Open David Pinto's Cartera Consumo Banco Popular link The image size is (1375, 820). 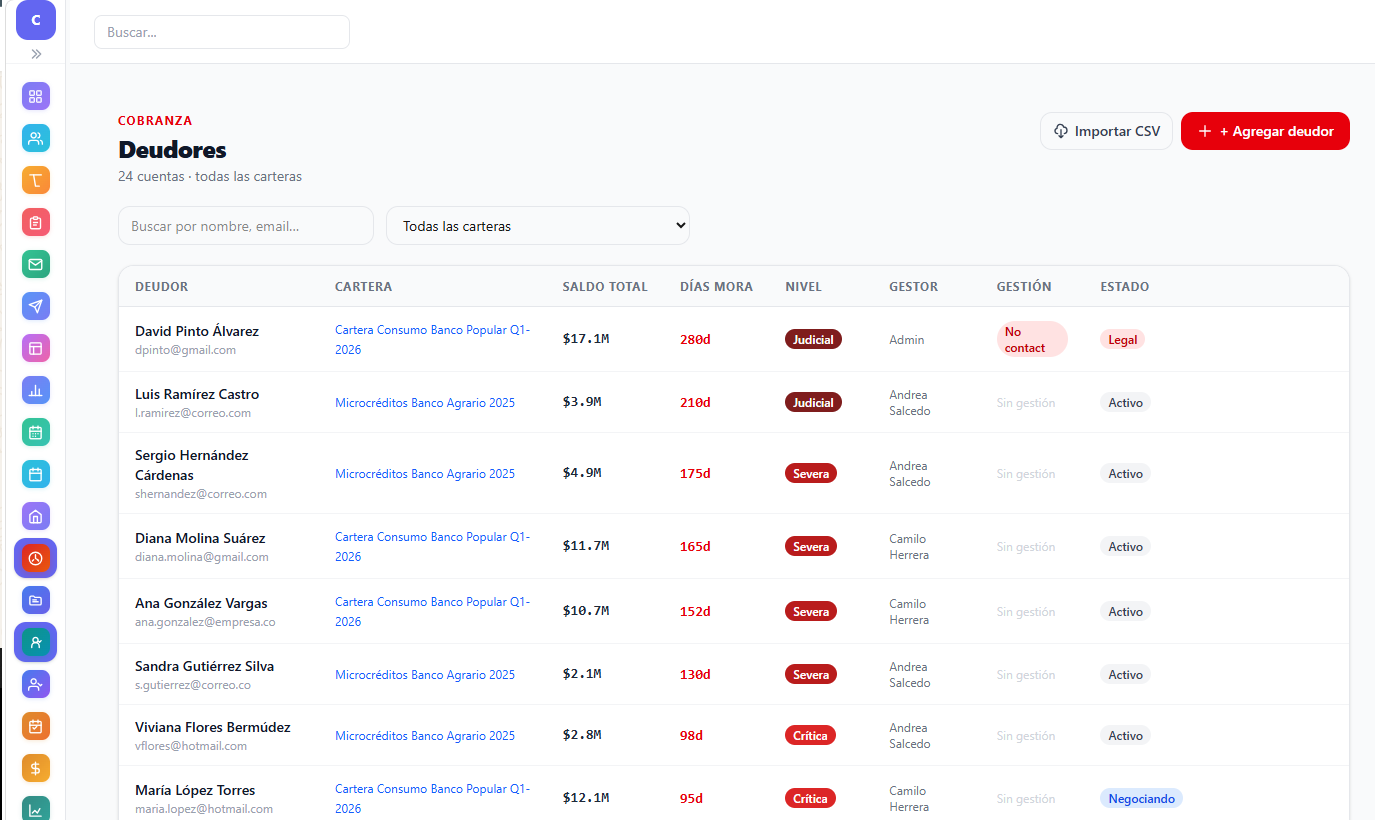click(x=433, y=340)
